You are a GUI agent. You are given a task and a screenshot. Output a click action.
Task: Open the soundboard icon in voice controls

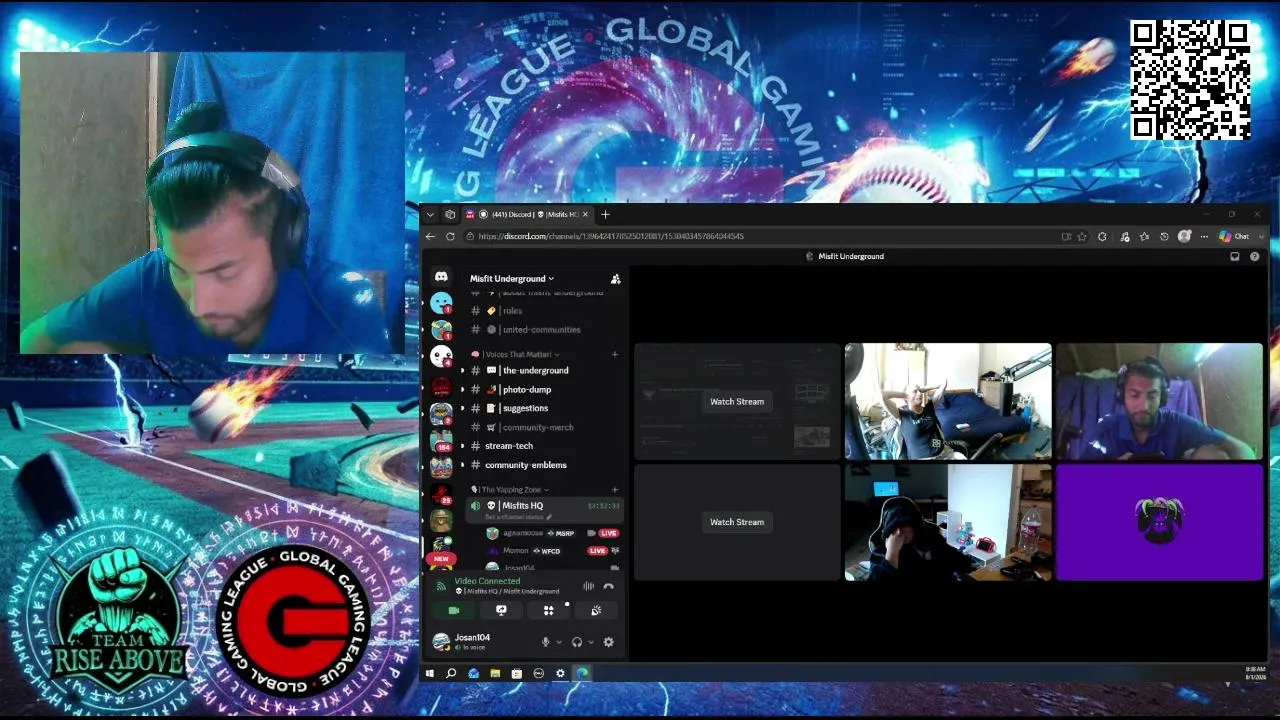(x=596, y=610)
